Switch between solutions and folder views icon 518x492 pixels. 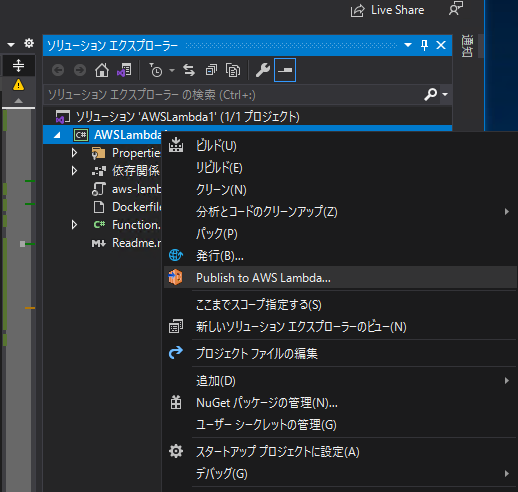124,70
